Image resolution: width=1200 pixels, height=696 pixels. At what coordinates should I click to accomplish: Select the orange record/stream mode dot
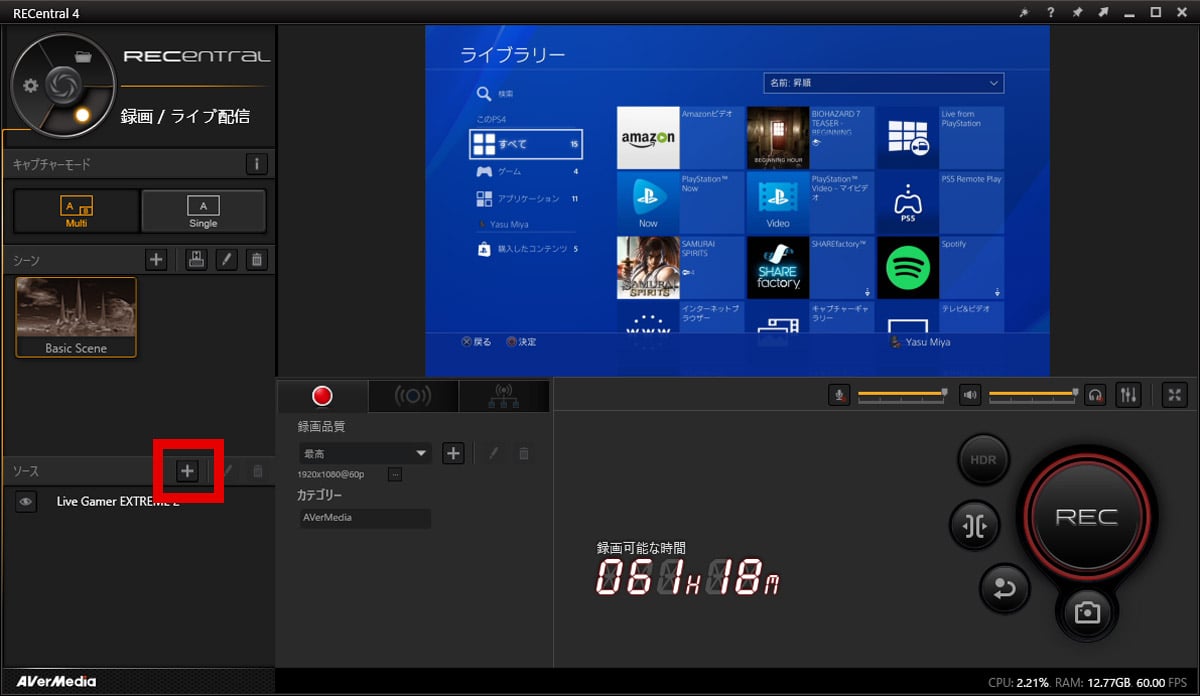pos(83,115)
